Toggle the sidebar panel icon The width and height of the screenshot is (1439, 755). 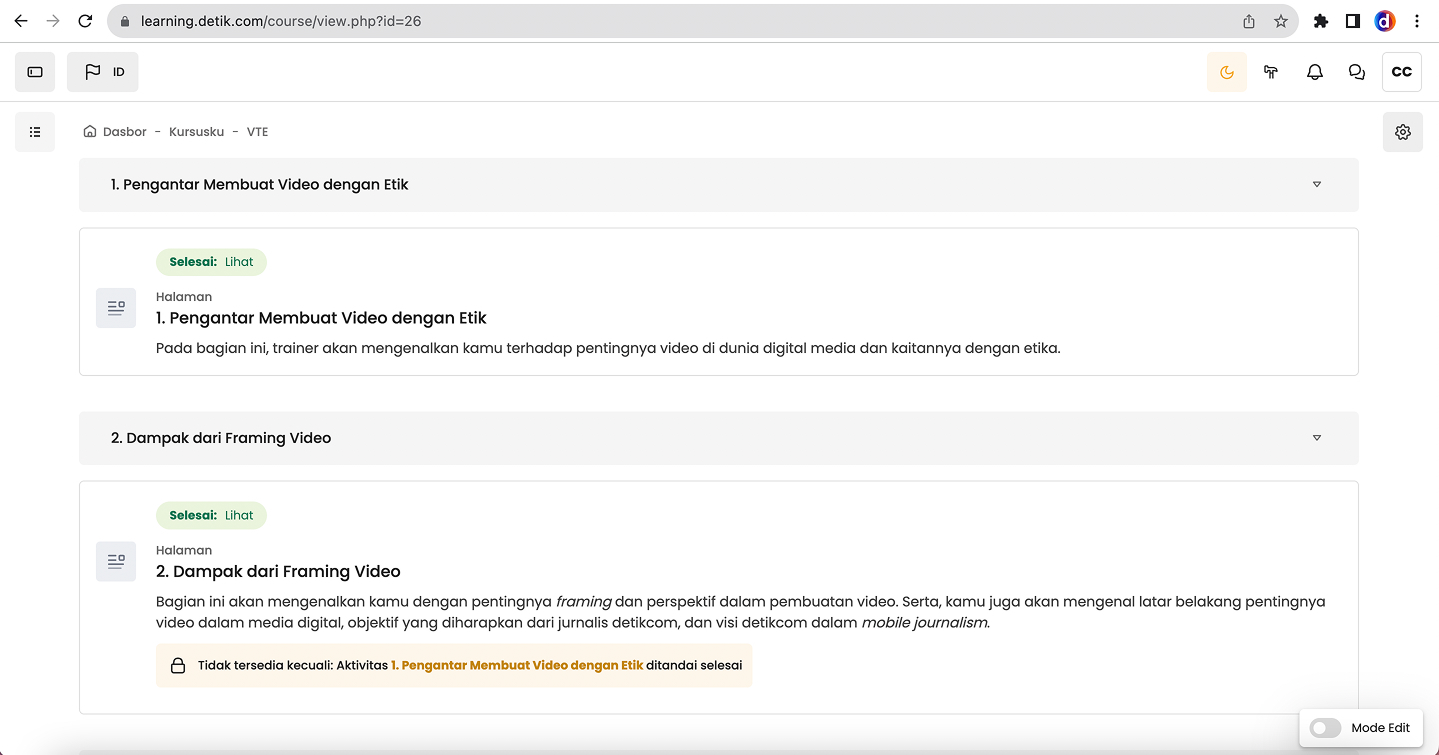[35, 72]
